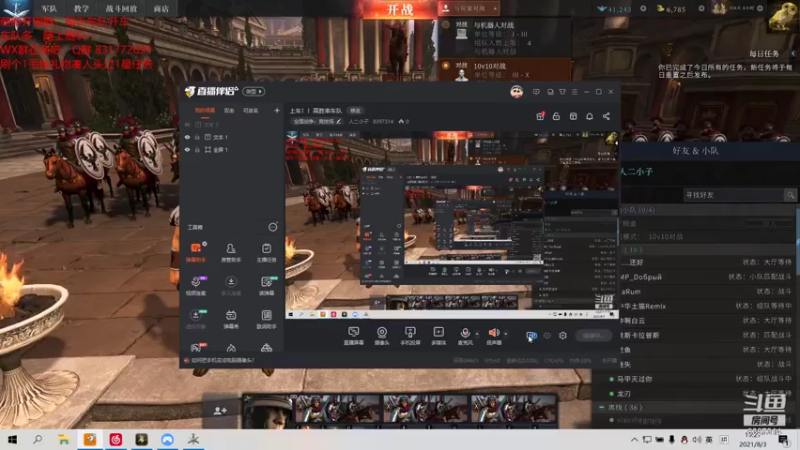Open the gift box icon with red badge
The image size is (800, 450).
click(x=540, y=116)
